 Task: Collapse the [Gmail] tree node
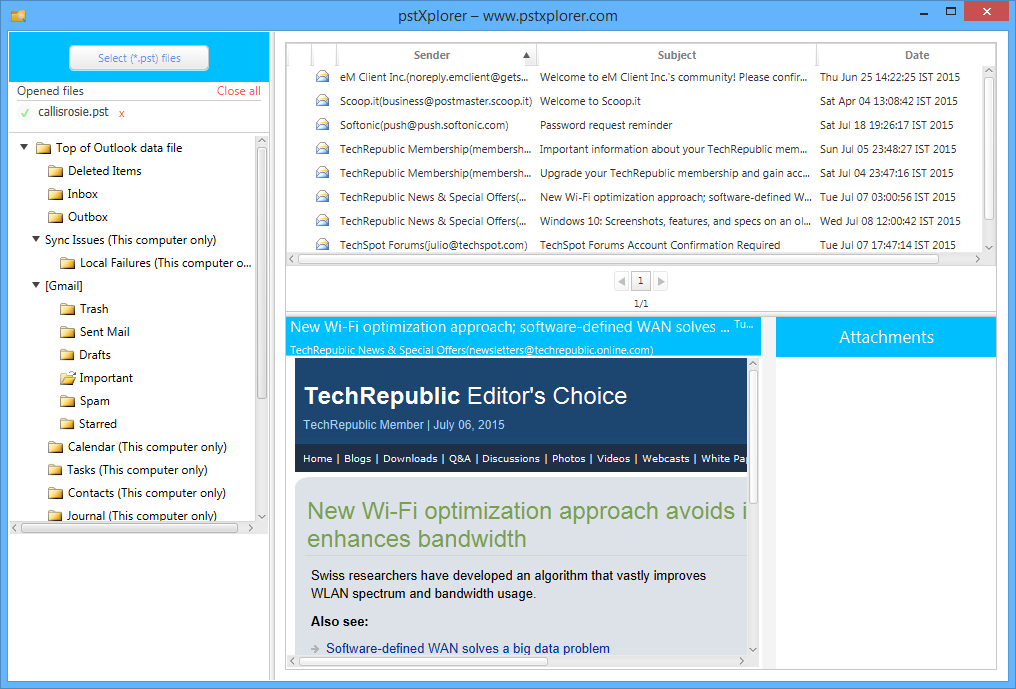tap(36, 285)
